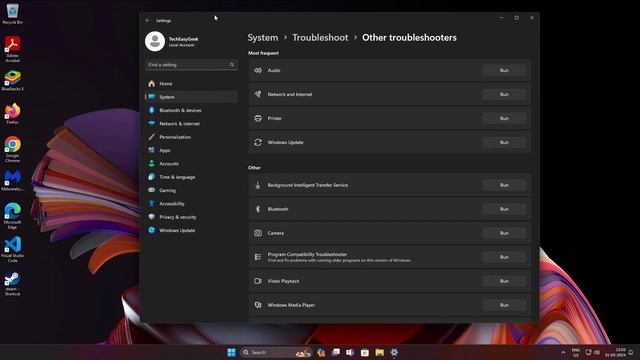Open Apps settings
This screenshot has width=640, height=360.
[x=191, y=150]
